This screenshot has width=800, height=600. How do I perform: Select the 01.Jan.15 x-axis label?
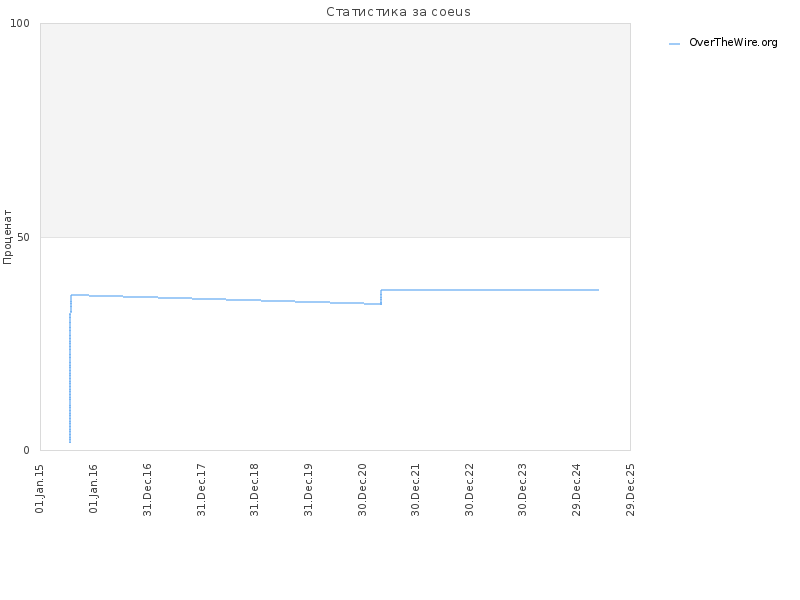tap(40, 489)
